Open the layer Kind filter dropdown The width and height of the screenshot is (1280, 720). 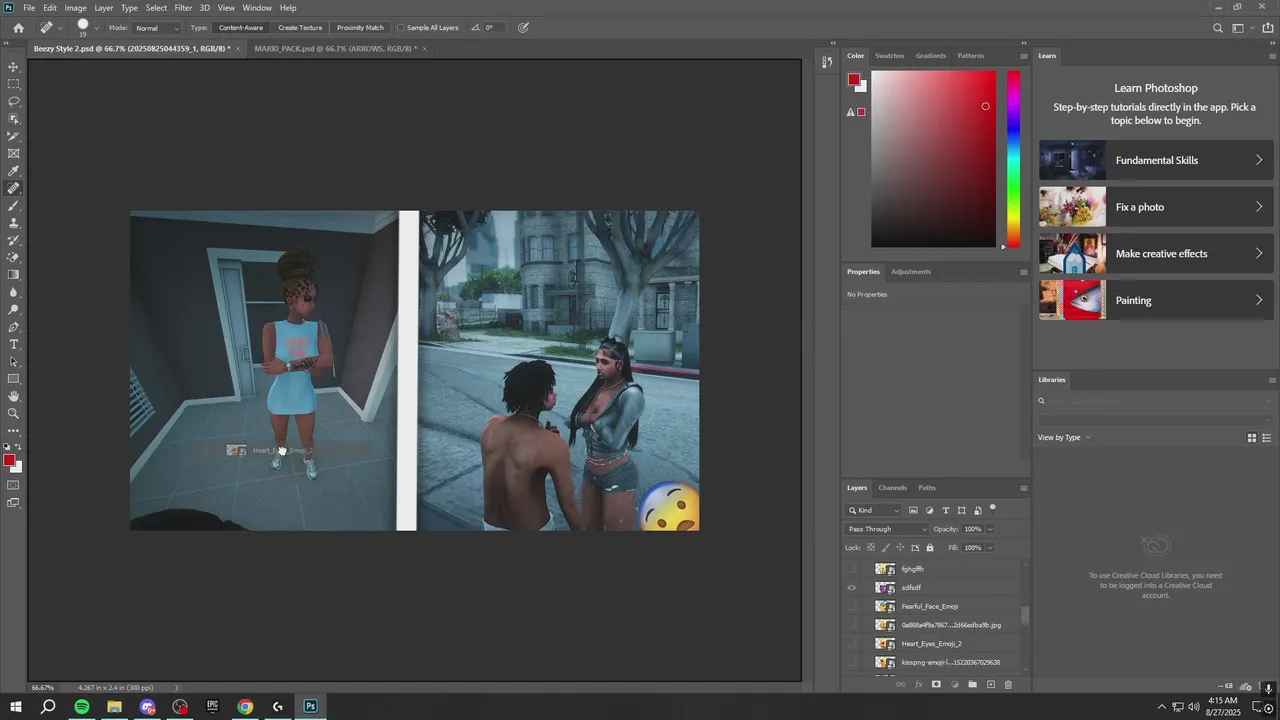[x=874, y=510]
